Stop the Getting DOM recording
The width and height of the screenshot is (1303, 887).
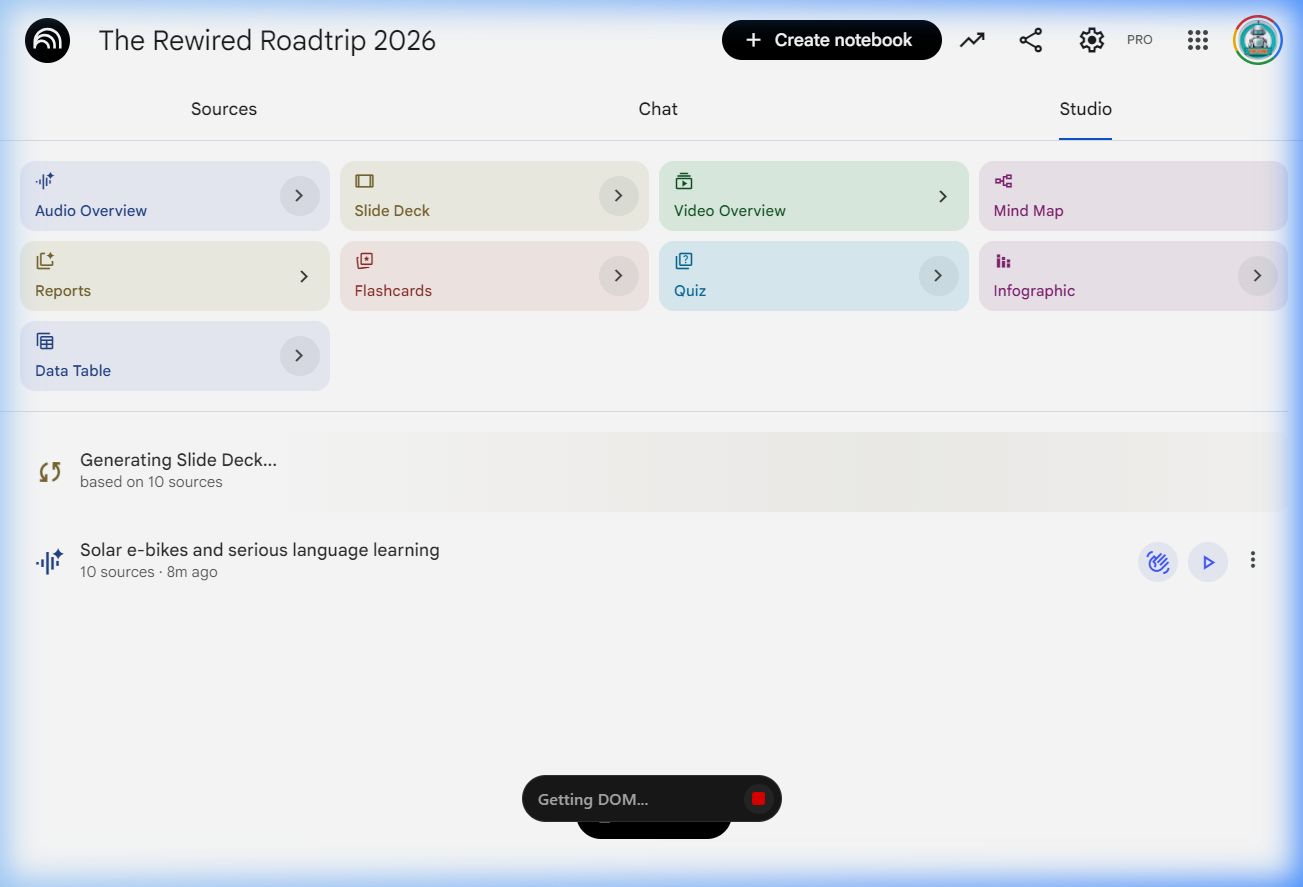(758, 798)
